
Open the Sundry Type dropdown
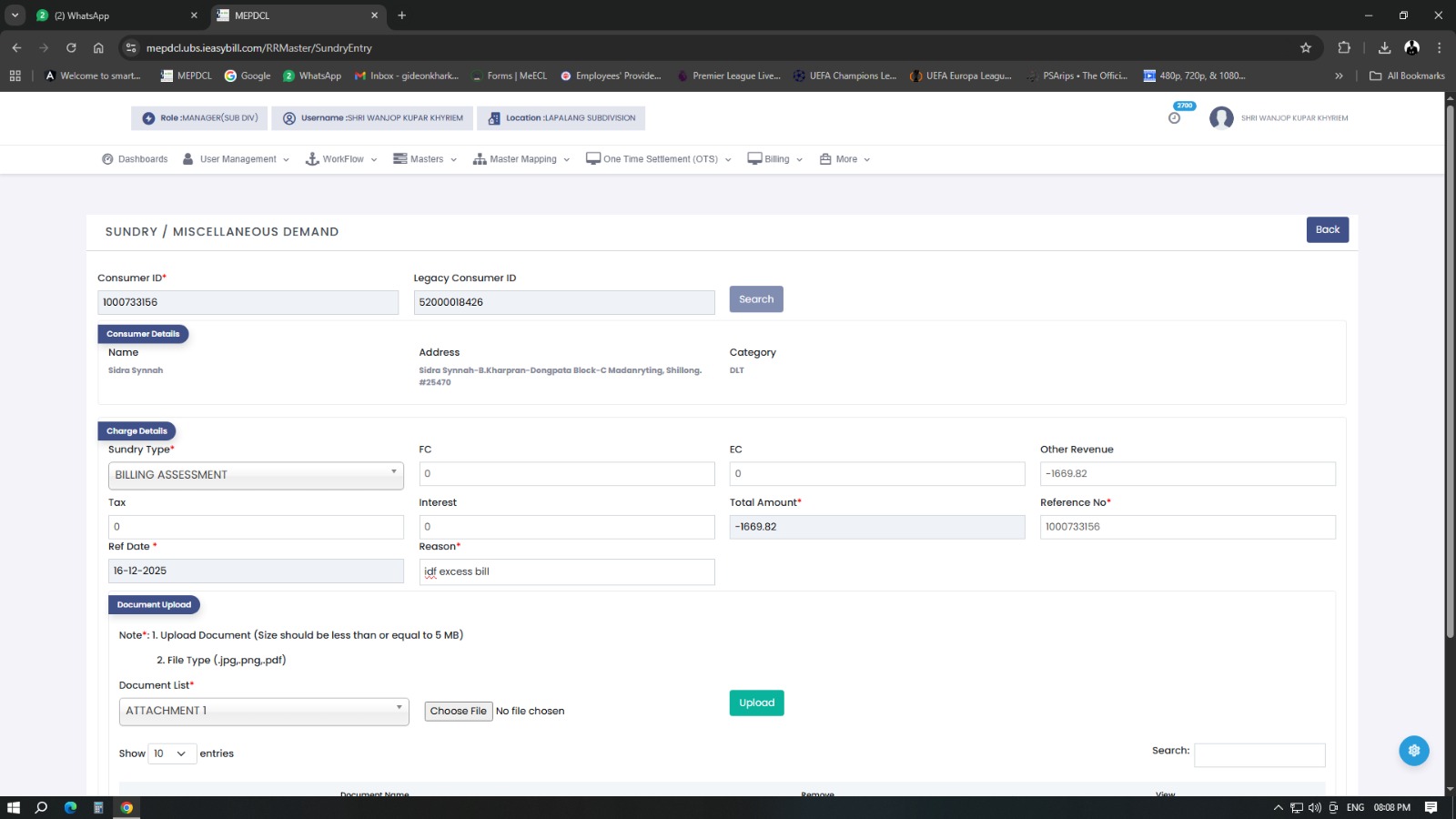tap(256, 475)
